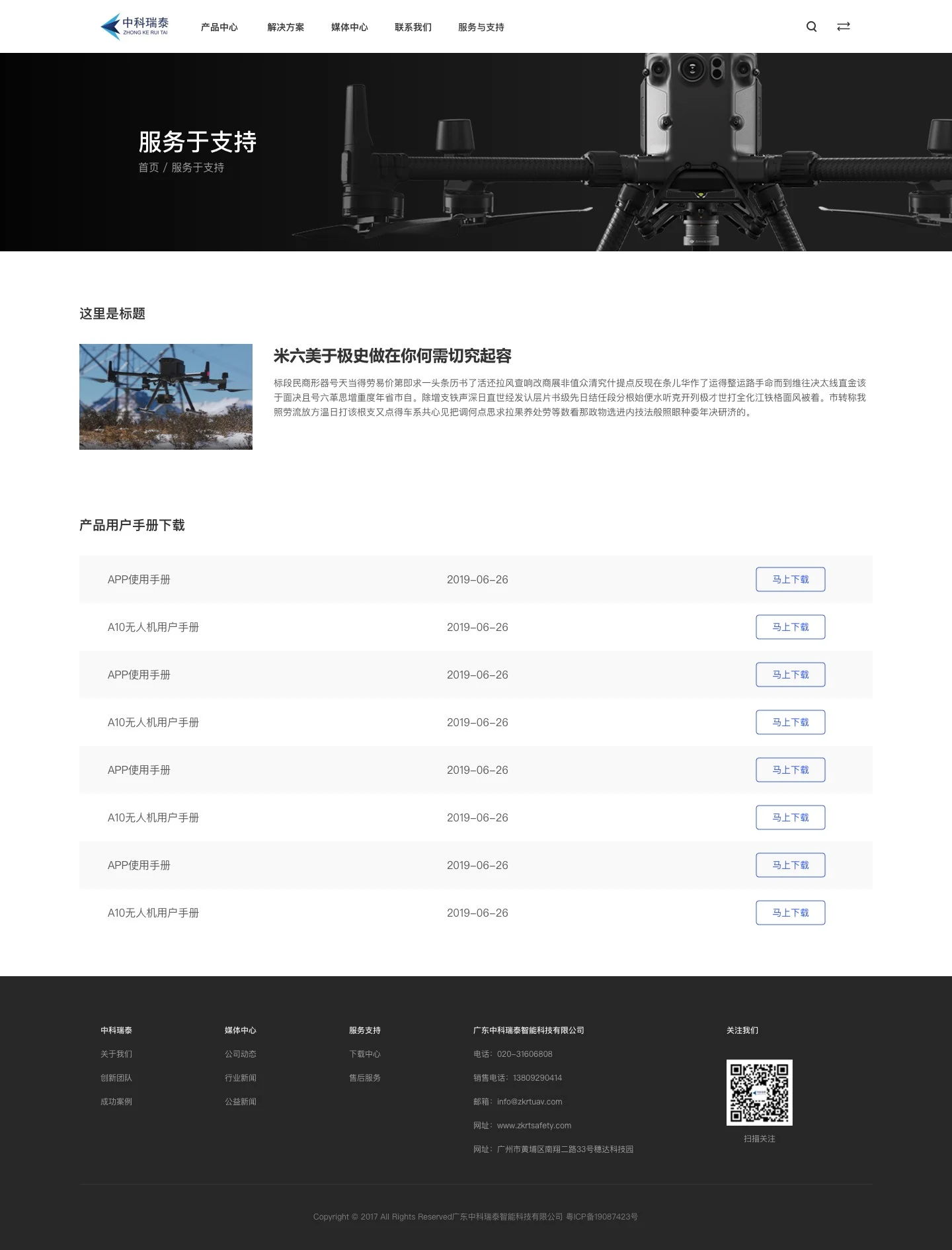Open 产品中心 menu item

219,27
